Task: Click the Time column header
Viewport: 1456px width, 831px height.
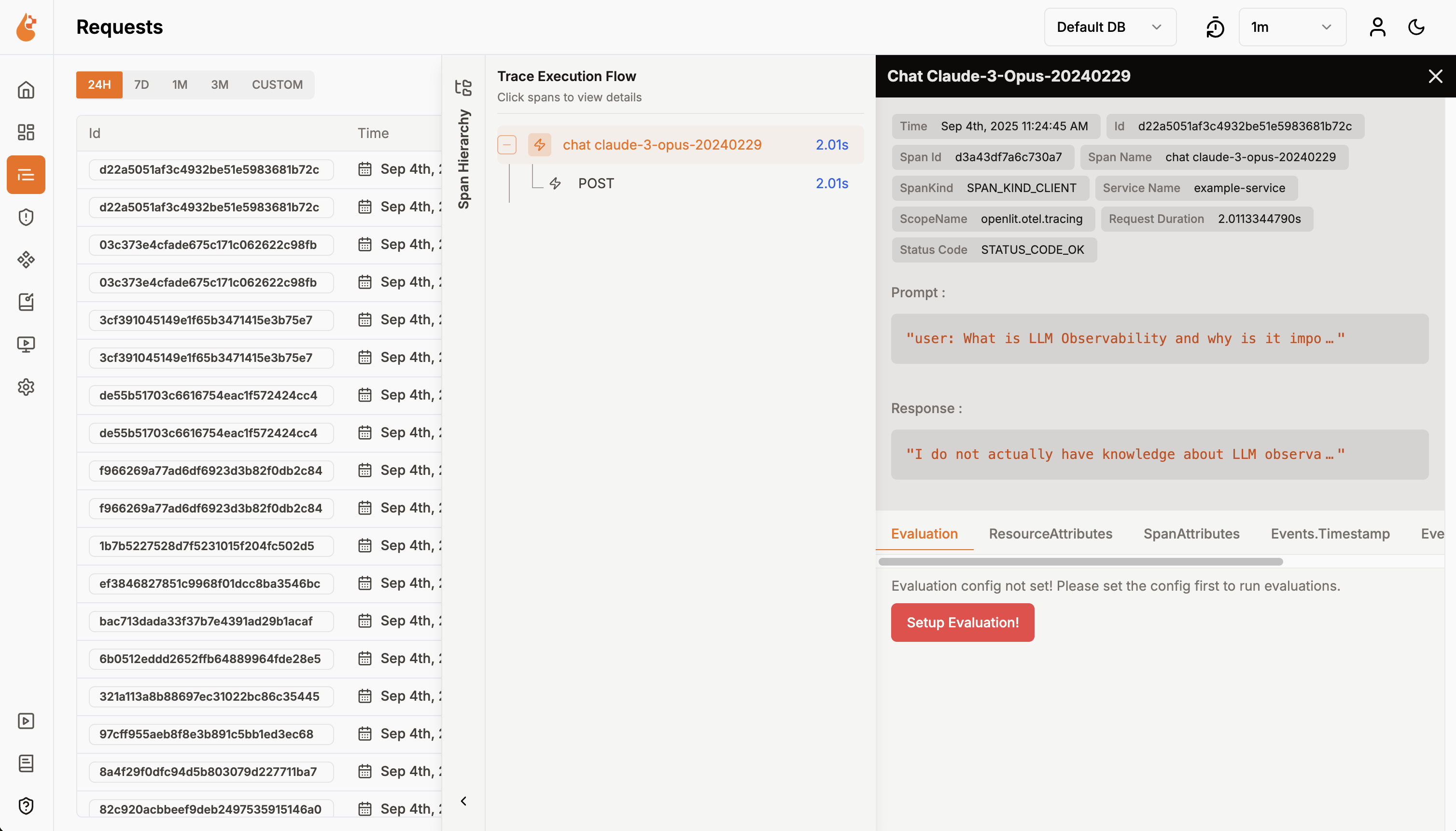Action: [373, 133]
